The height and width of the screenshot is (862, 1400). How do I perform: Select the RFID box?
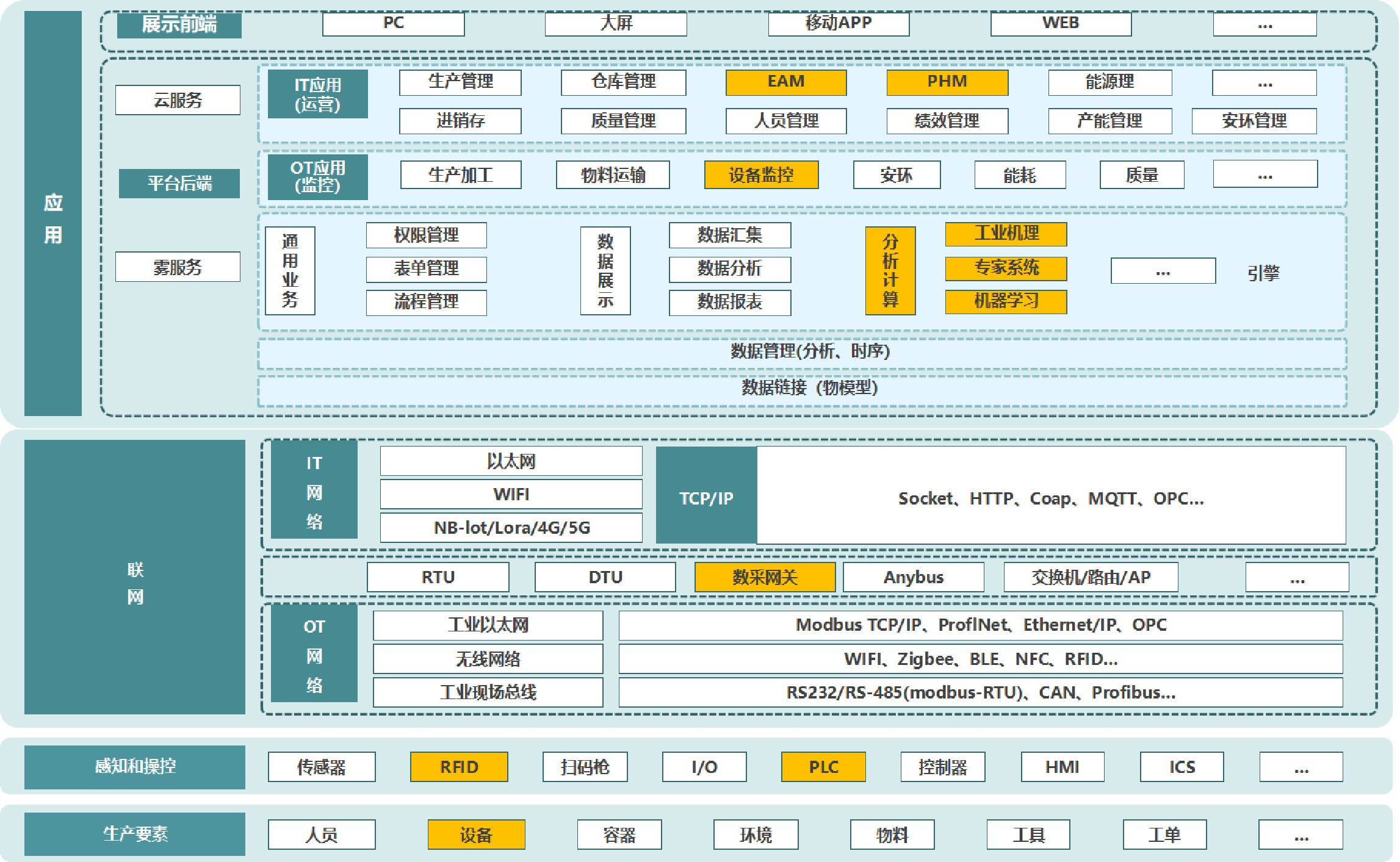click(x=459, y=767)
